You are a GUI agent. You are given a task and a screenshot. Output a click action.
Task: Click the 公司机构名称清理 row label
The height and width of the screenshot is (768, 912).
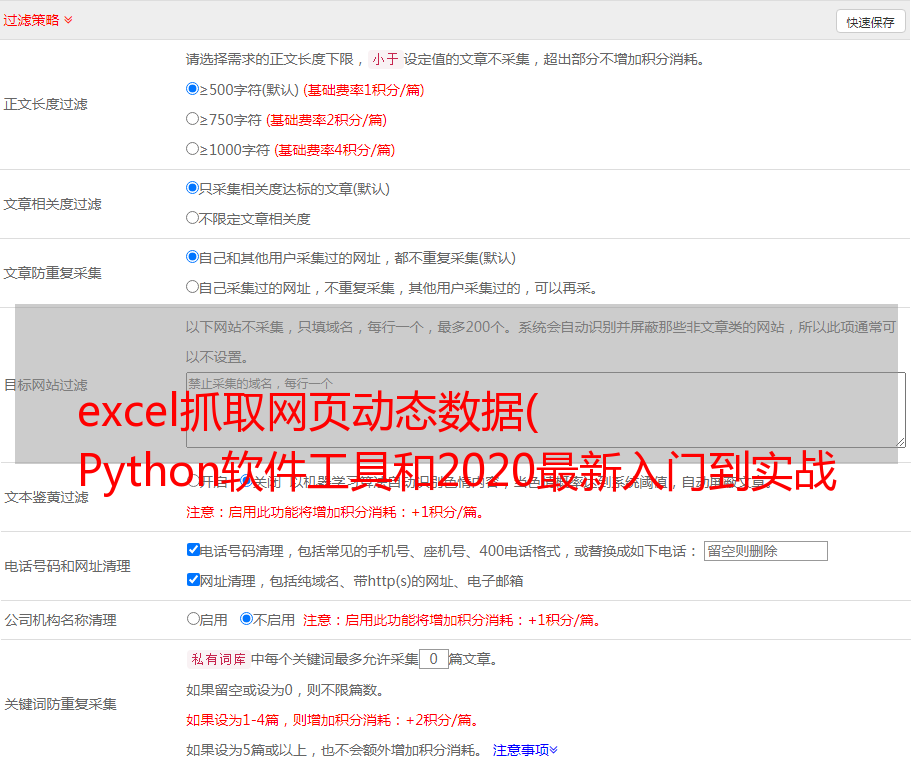pos(60,620)
